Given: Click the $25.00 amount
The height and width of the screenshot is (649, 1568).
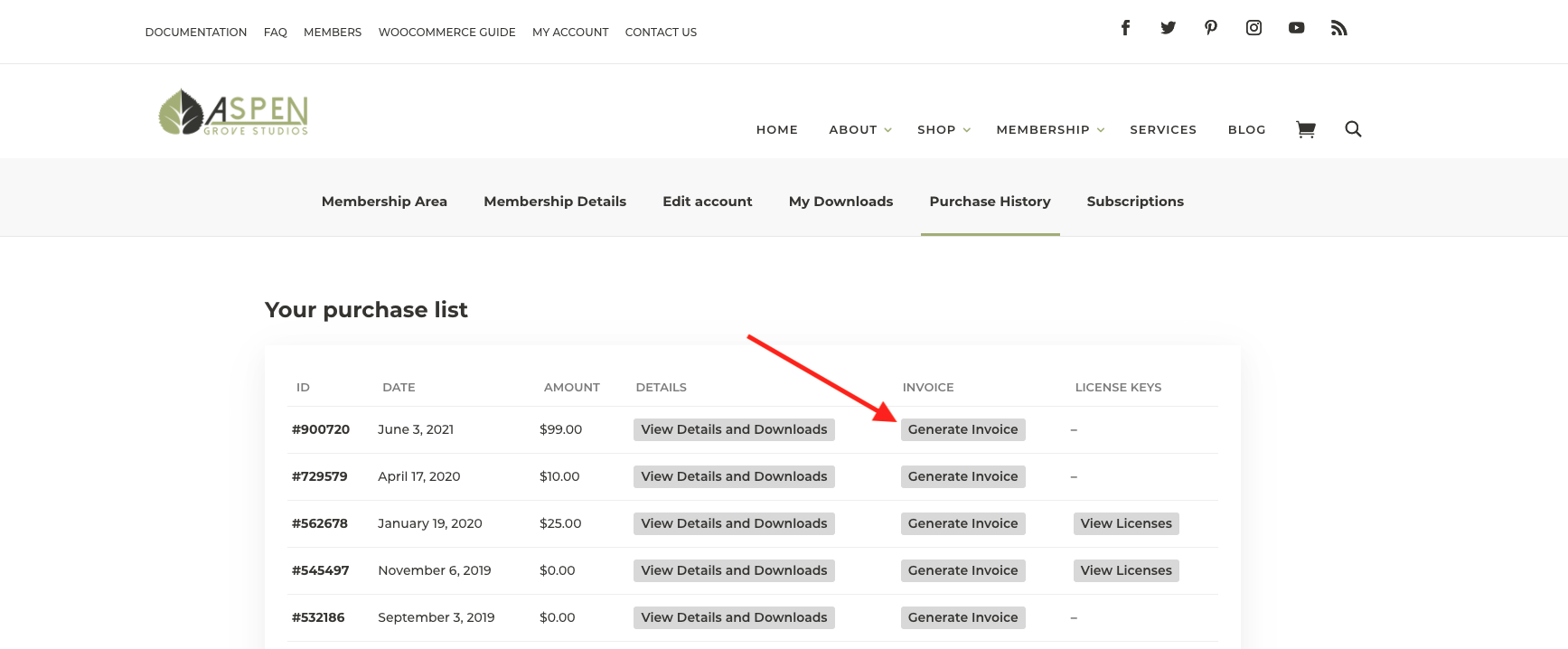Looking at the screenshot, I should coord(560,523).
